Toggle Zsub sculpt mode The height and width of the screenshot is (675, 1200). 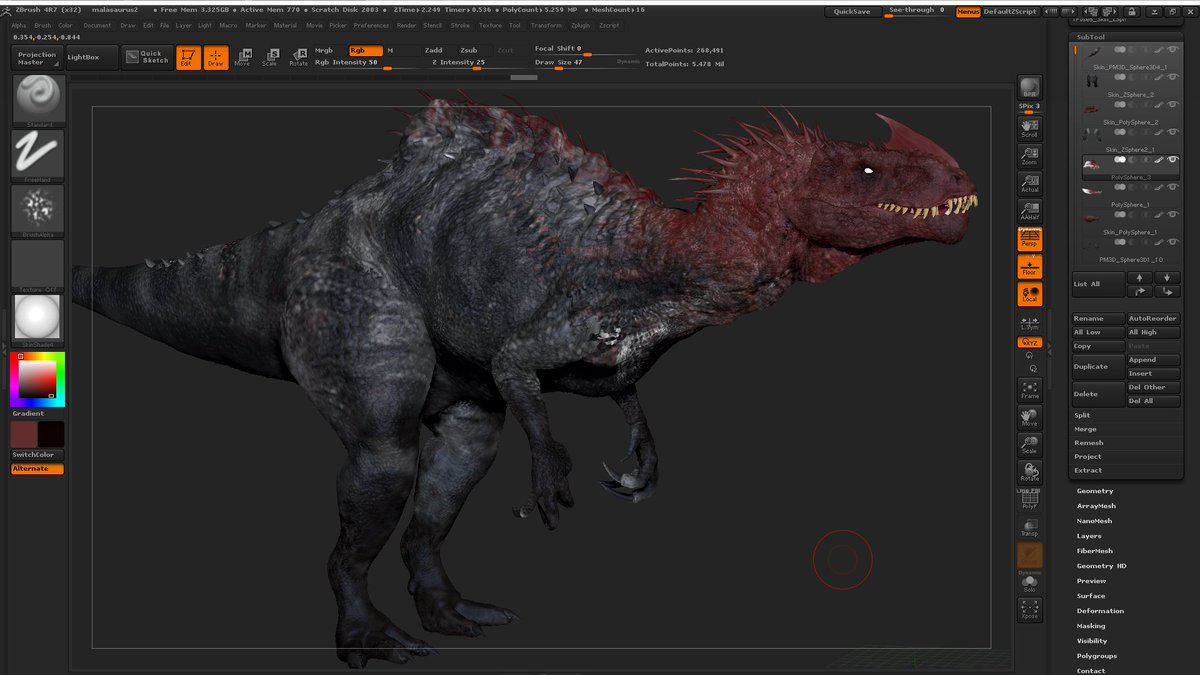pos(469,50)
